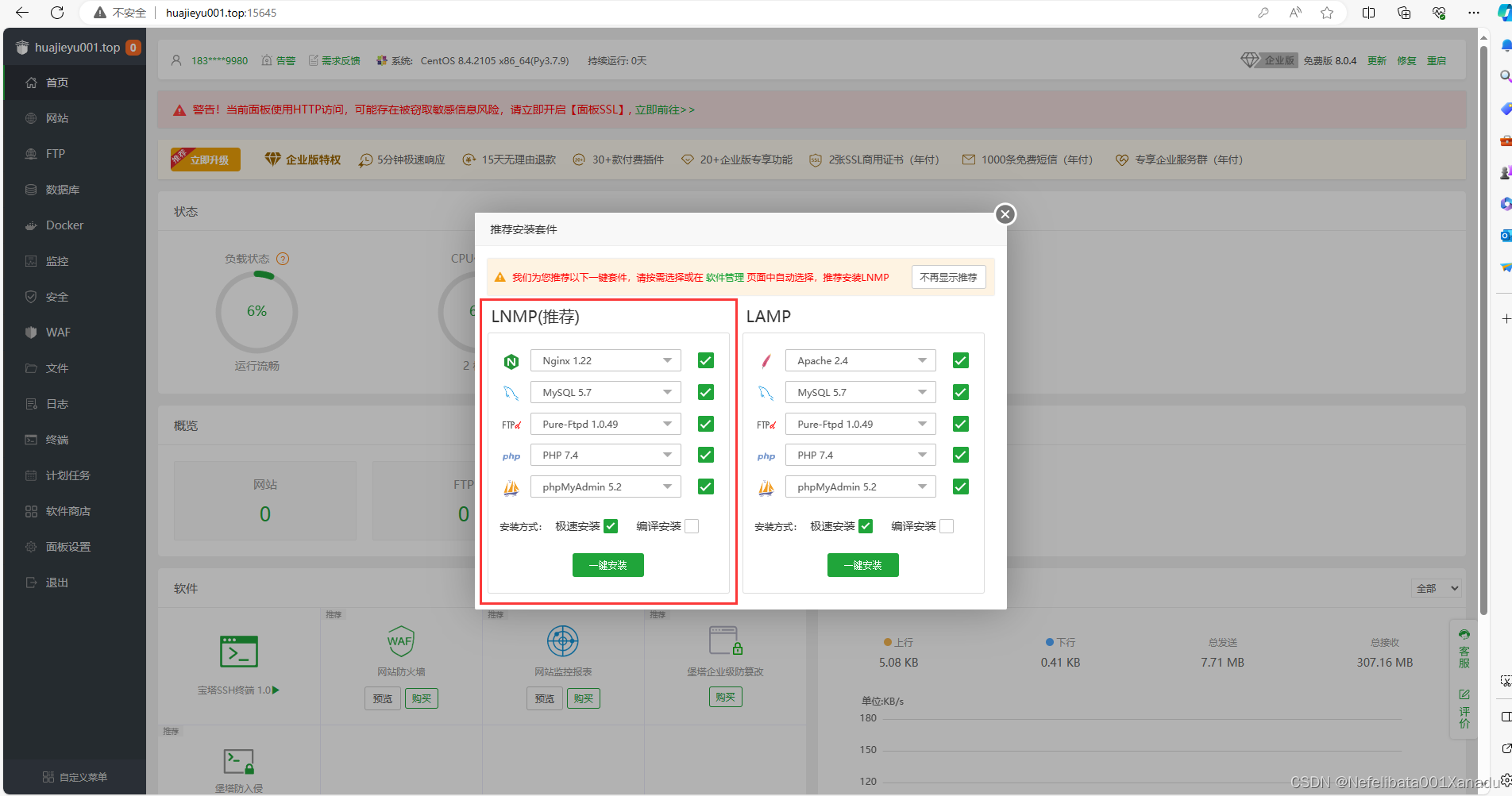Reload the browser page
This screenshot has width=1512, height=796.
(x=57, y=13)
